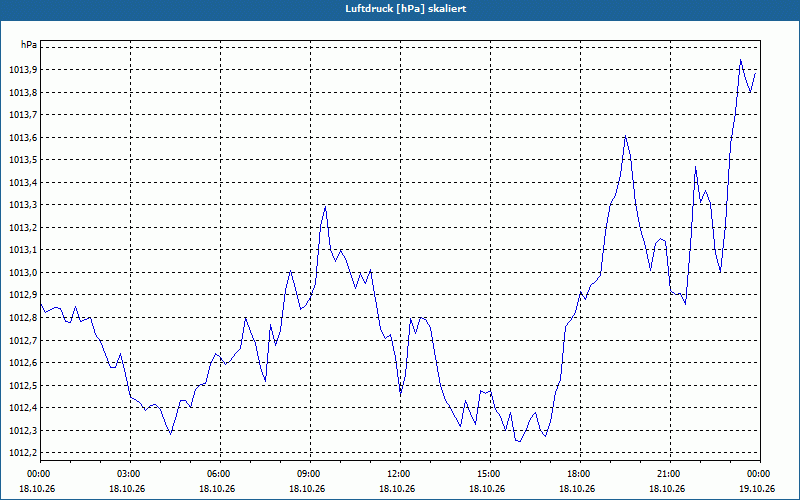Select the 18.10.26 date under 18:00
The image size is (800, 500).
coord(577,488)
